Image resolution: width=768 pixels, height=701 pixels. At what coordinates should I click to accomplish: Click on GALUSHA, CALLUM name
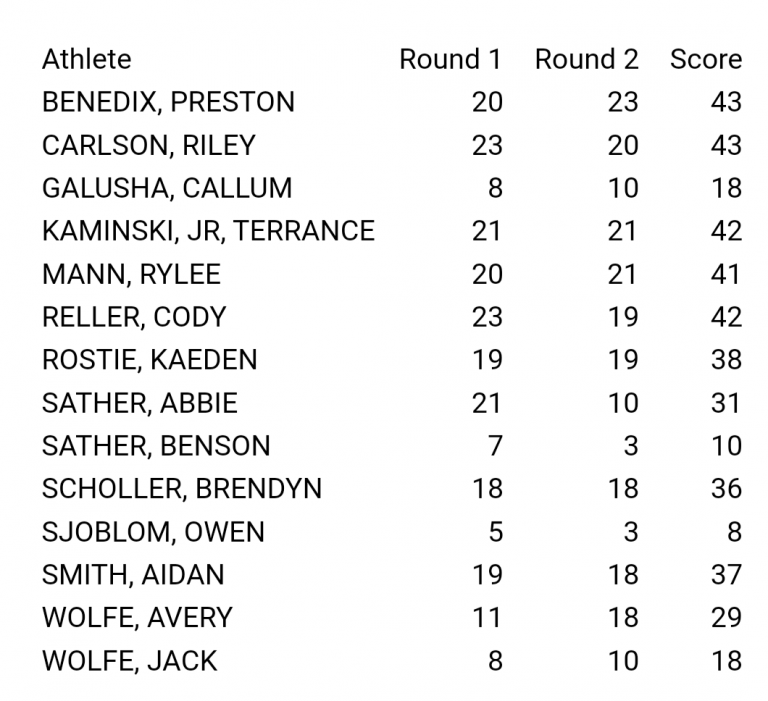tap(167, 188)
